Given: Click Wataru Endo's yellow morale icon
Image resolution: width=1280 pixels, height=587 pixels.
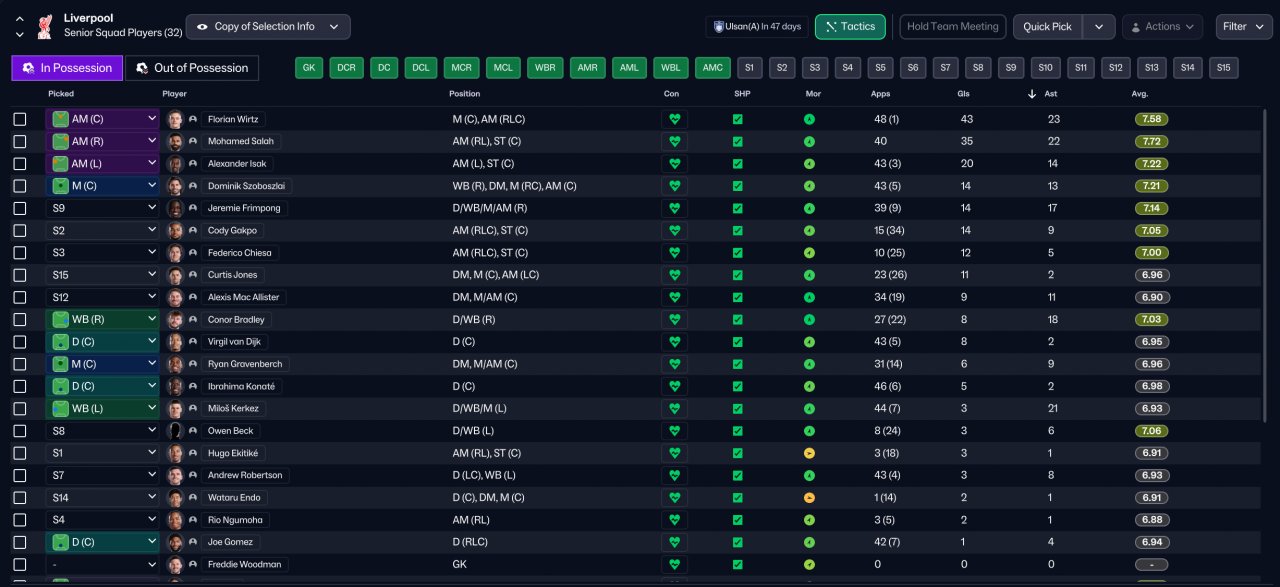Looking at the screenshot, I should point(809,498).
